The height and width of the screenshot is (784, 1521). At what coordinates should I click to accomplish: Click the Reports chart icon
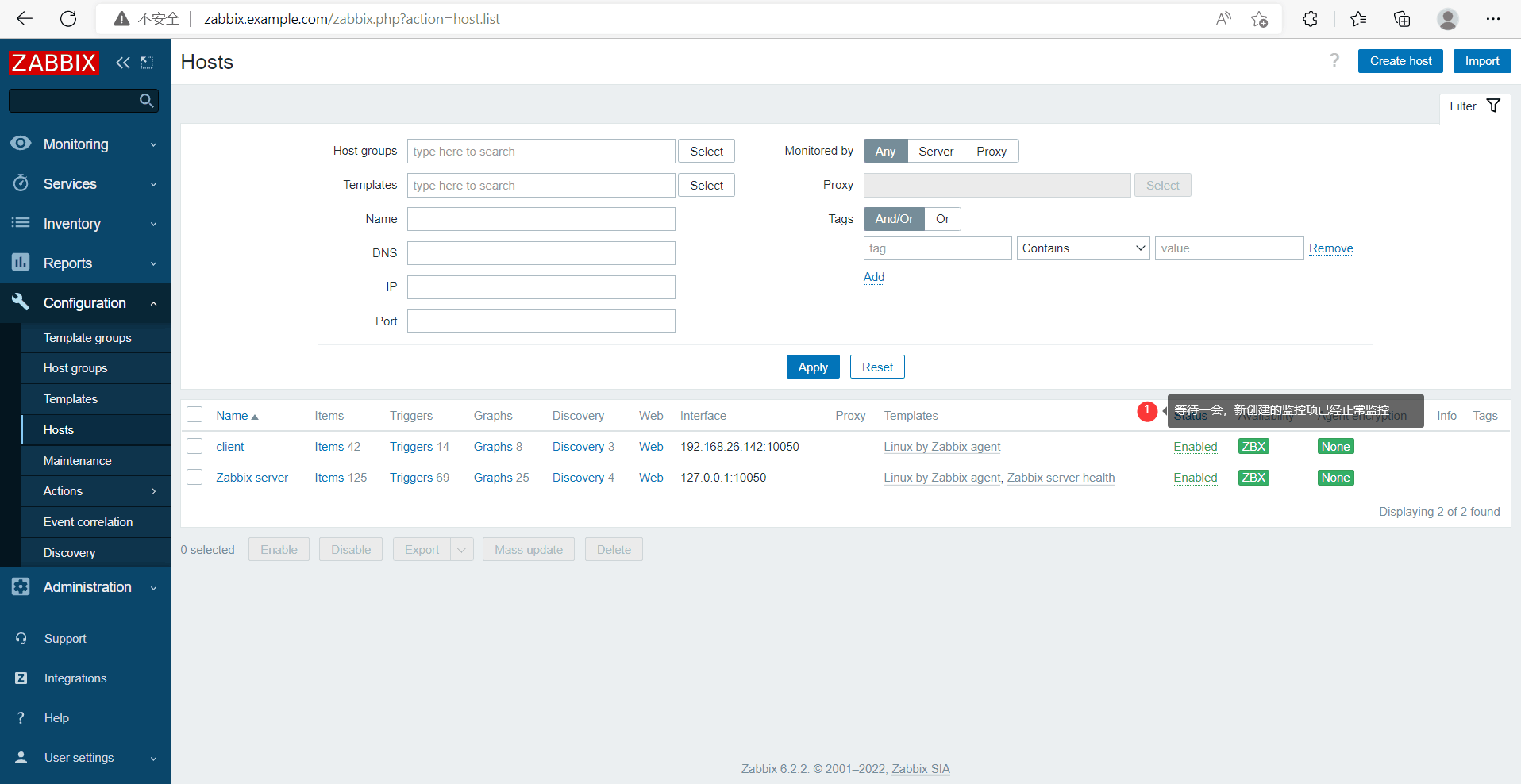pyautogui.click(x=21, y=263)
